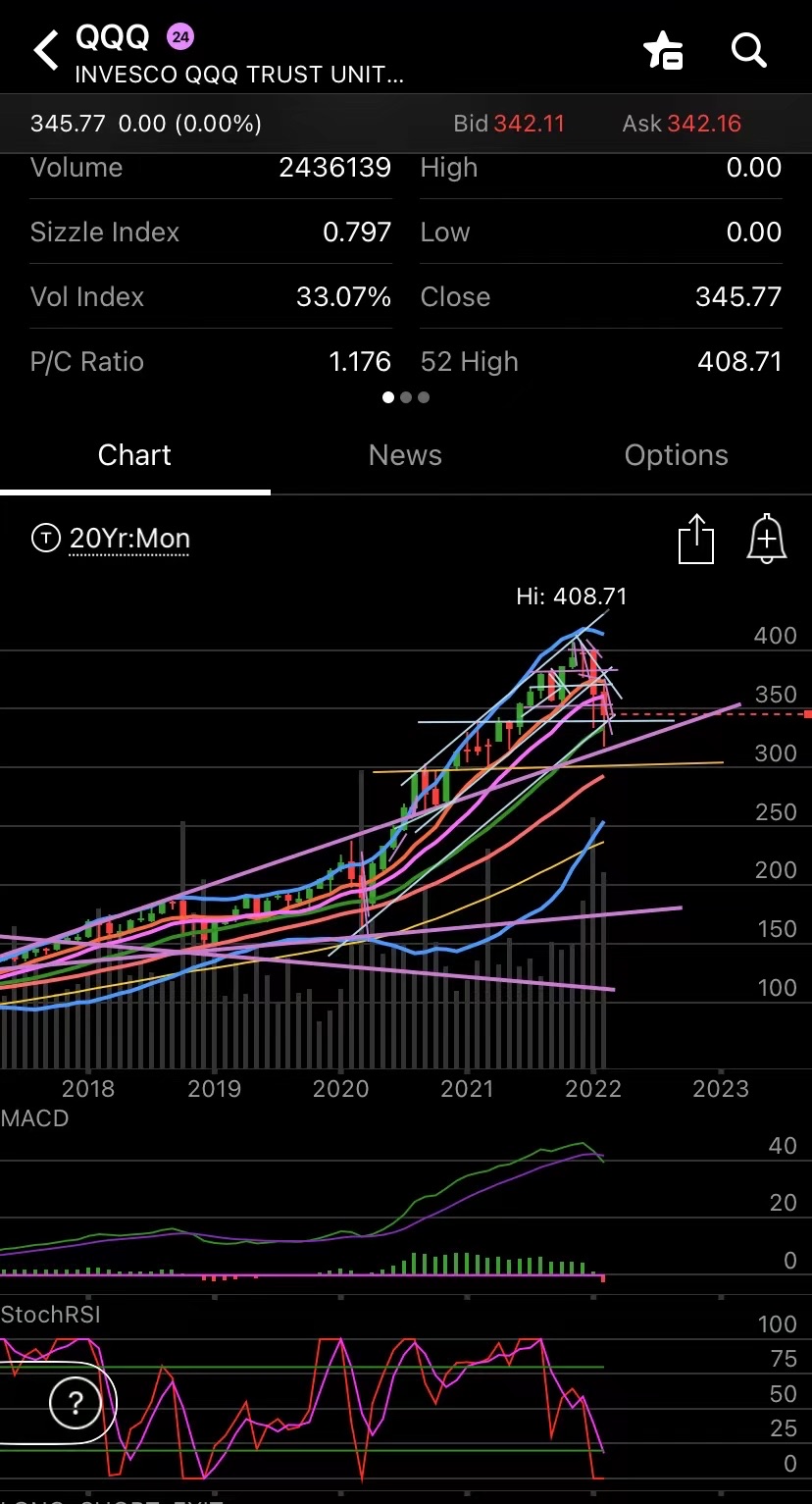Open help question mark button
812x1504 pixels.
point(75,1403)
